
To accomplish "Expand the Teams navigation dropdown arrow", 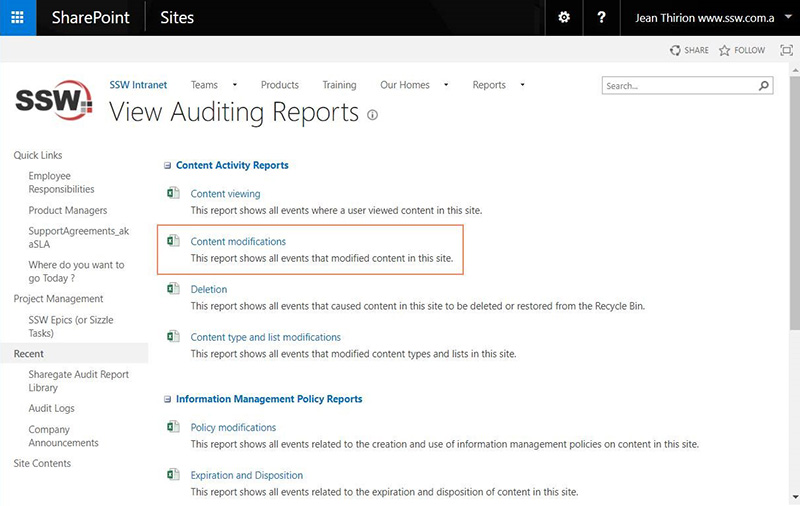I will pos(235,85).
